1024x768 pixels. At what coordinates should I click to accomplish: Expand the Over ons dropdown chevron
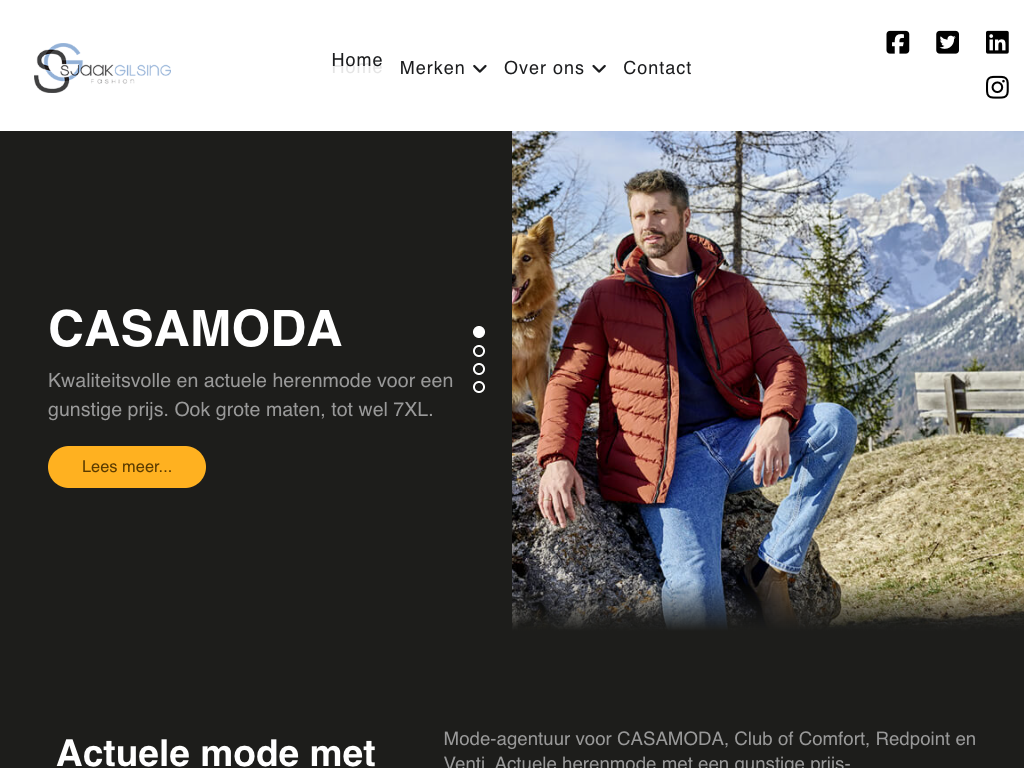(x=600, y=69)
